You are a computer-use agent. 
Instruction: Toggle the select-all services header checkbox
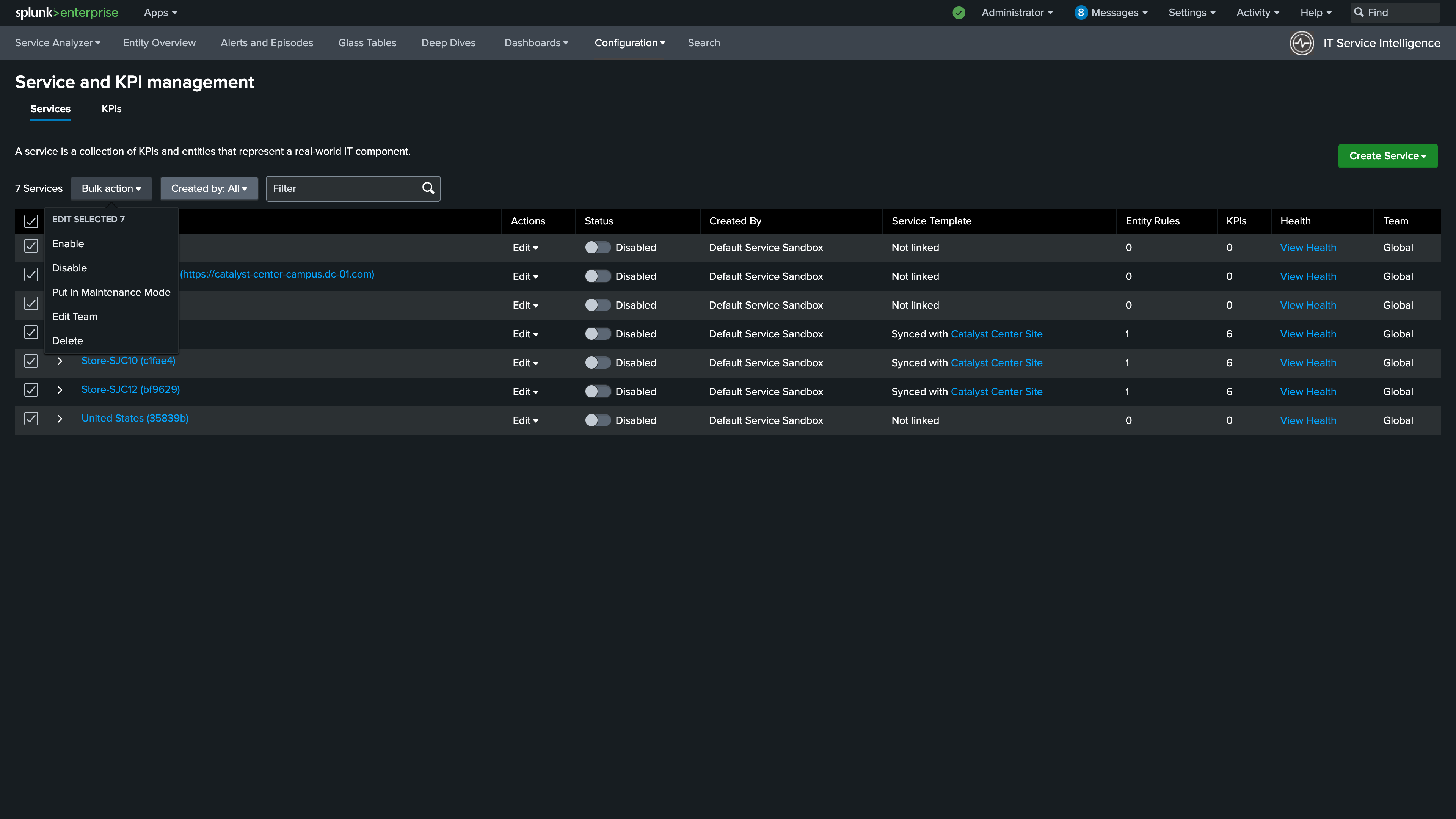pyautogui.click(x=31, y=221)
